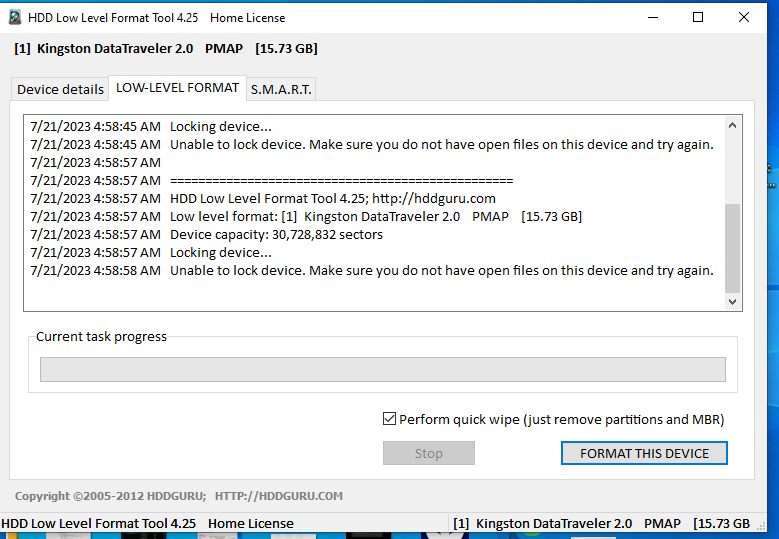This screenshot has height=539, width=779.
Task: Open the HTTP://HDDGURU.COM copyright link
Action: point(279,496)
